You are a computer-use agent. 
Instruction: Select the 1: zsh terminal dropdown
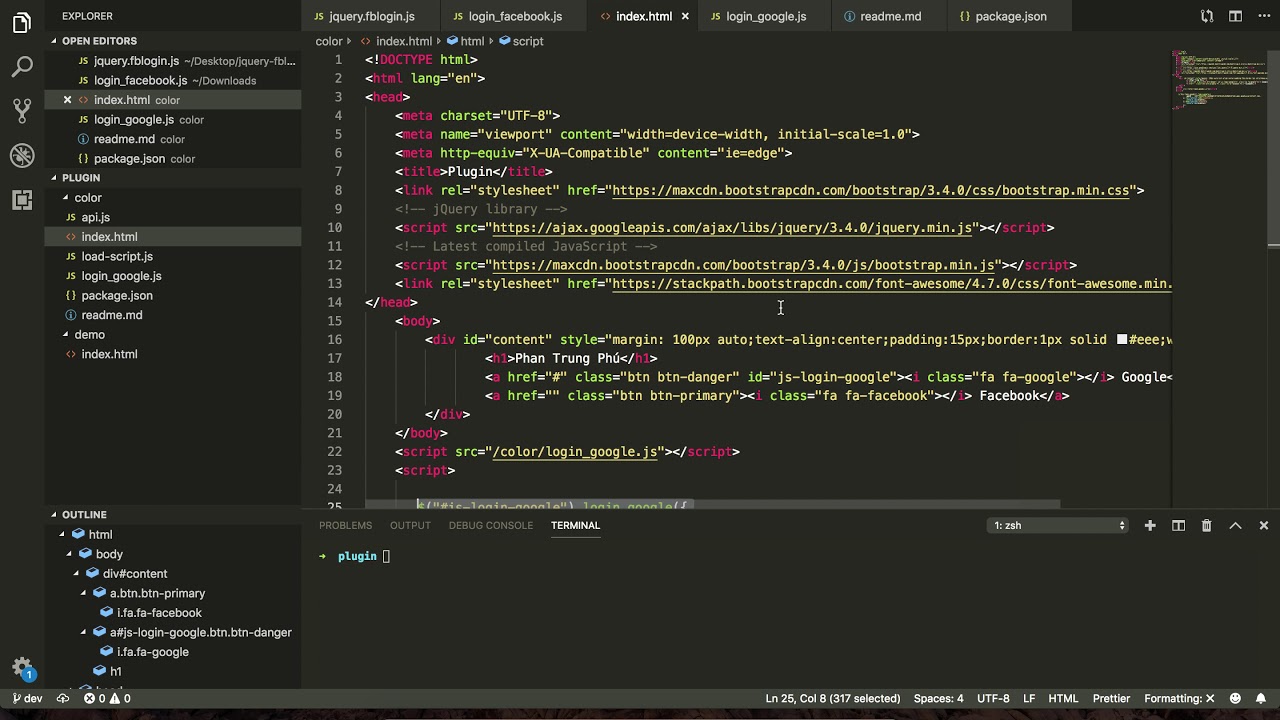(x=1059, y=525)
